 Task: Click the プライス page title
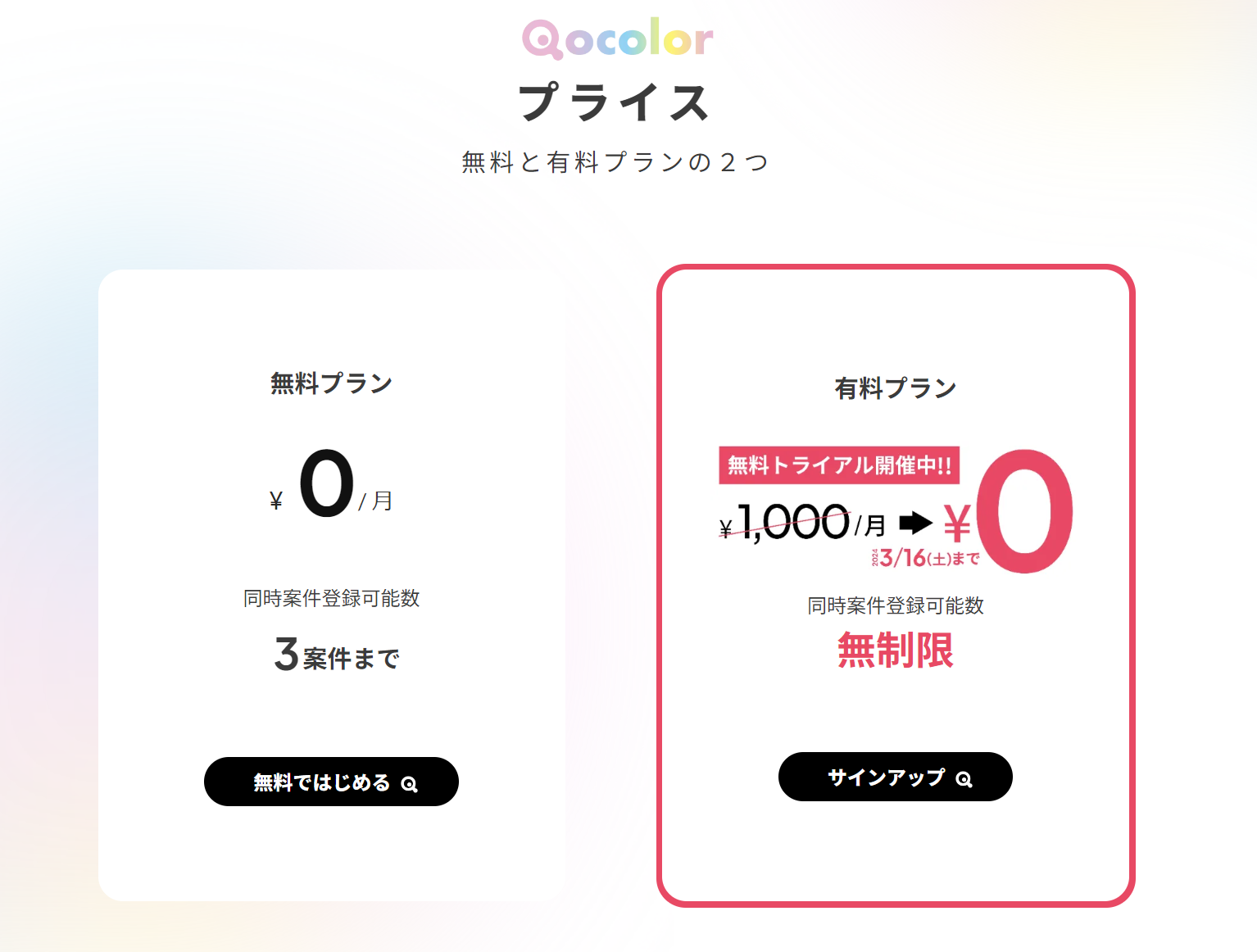click(x=615, y=103)
